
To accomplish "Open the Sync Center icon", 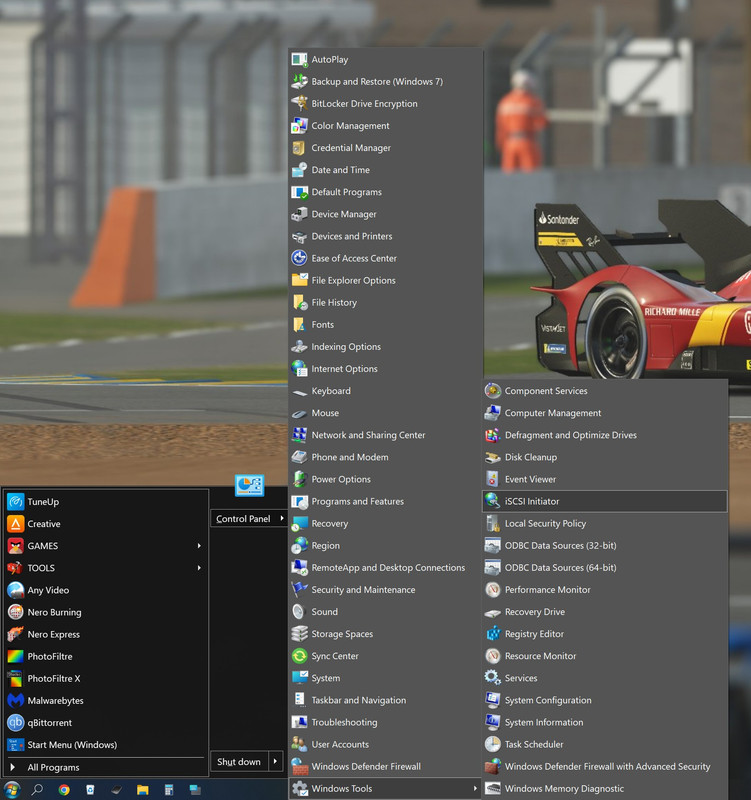I will pos(299,656).
